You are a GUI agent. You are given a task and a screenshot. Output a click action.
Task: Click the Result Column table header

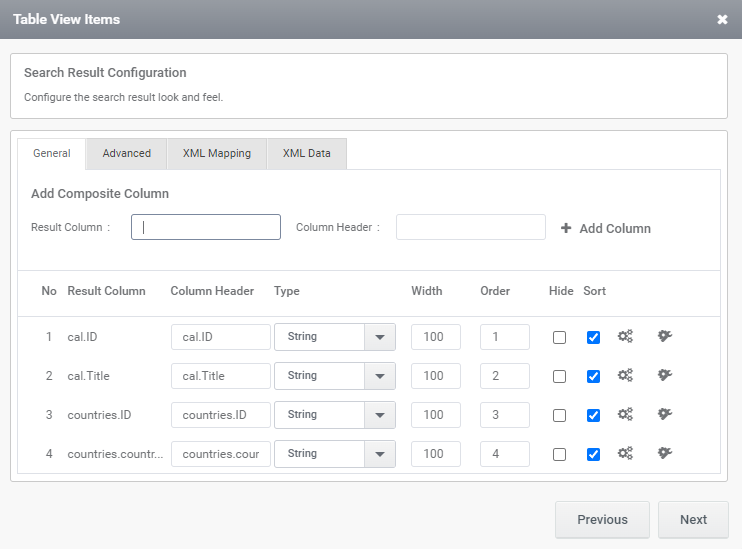pyautogui.click(x=106, y=291)
